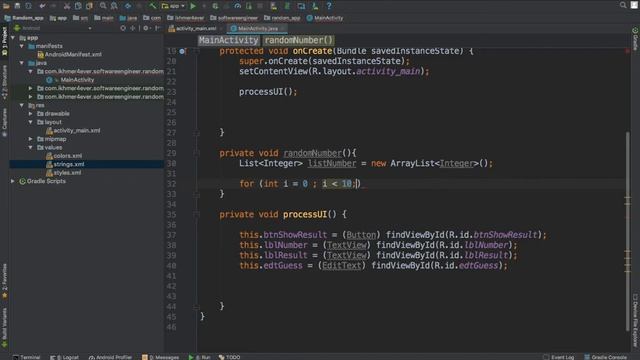This screenshot has height=360, width=640.
Task: Click the SDK Manager toolbar icon
Action: pyautogui.click(x=315, y=6)
